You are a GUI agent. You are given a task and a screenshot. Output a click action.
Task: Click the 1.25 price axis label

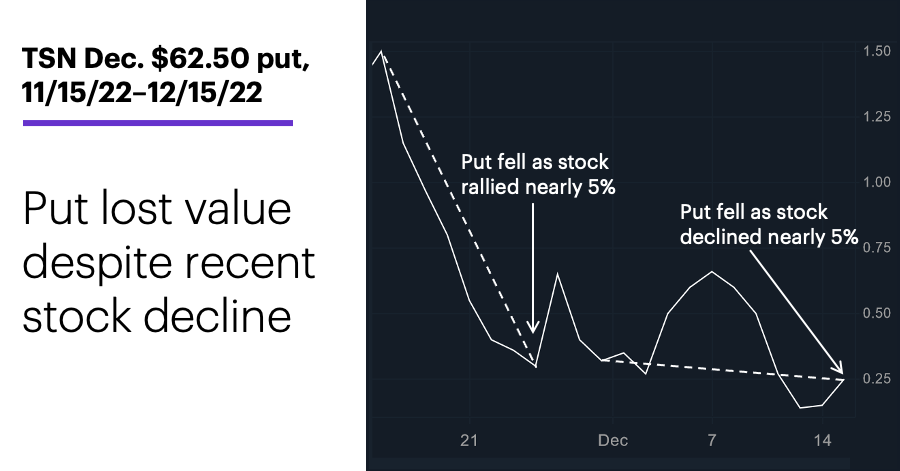pos(877,116)
